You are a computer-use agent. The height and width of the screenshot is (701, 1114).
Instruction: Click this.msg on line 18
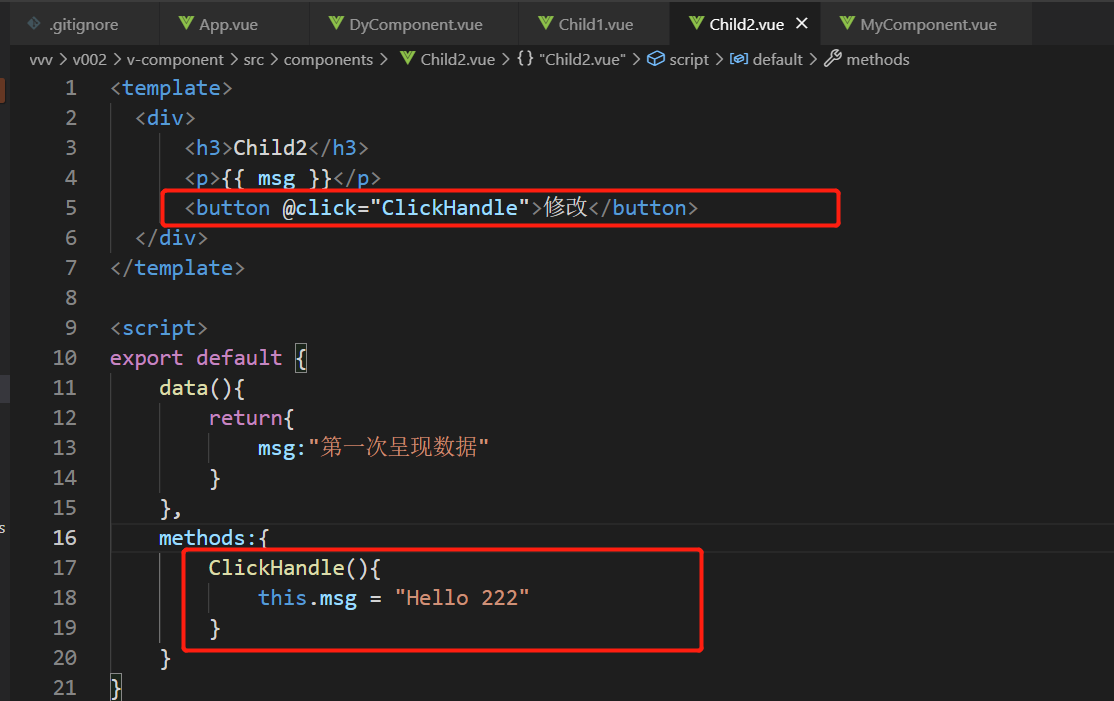click(x=307, y=598)
